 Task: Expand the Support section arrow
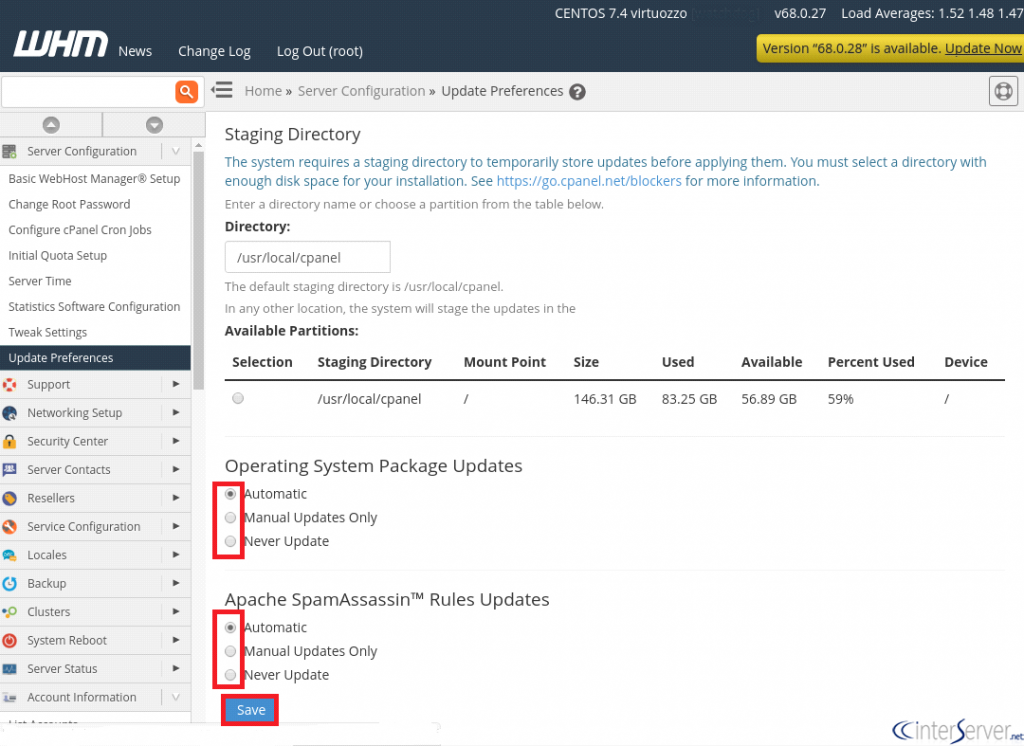tap(176, 384)
